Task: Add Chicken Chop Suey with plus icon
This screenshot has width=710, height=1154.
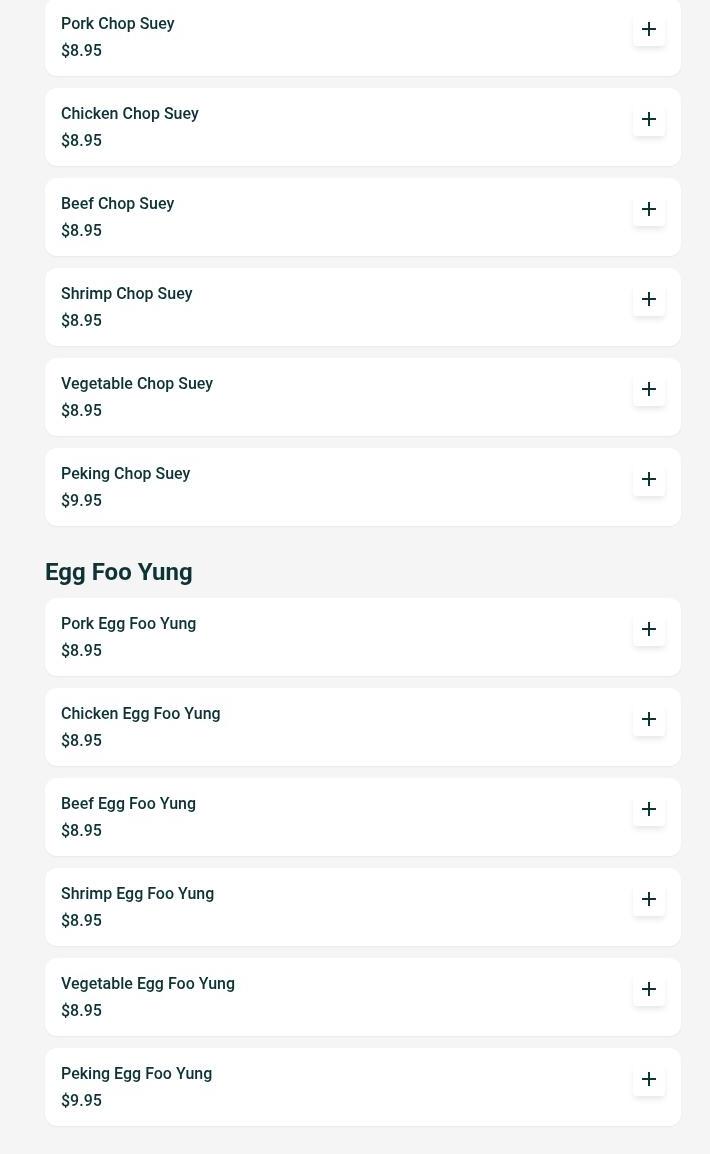Action: pyautogui.click(x=648, y=119)
